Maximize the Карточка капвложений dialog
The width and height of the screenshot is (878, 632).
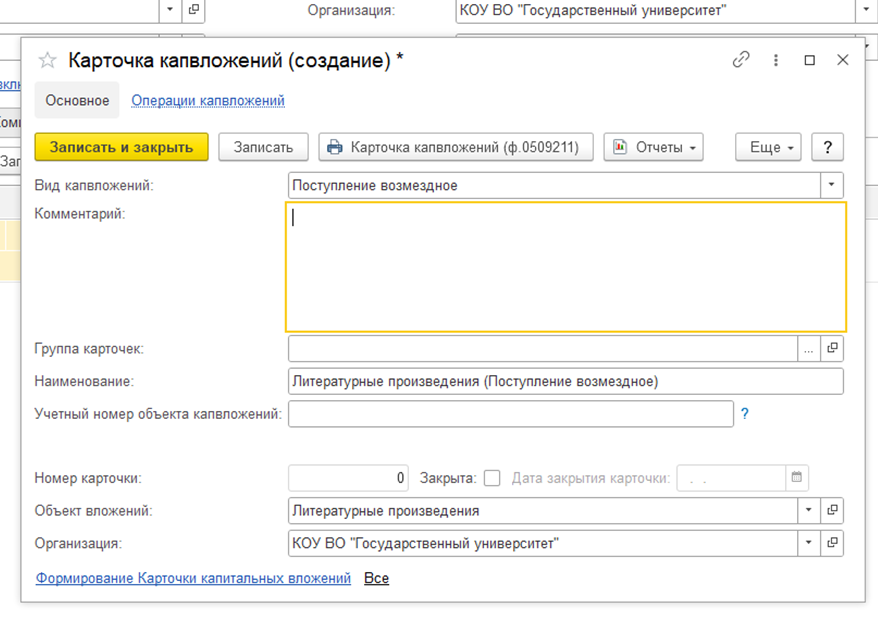[810, 60]
